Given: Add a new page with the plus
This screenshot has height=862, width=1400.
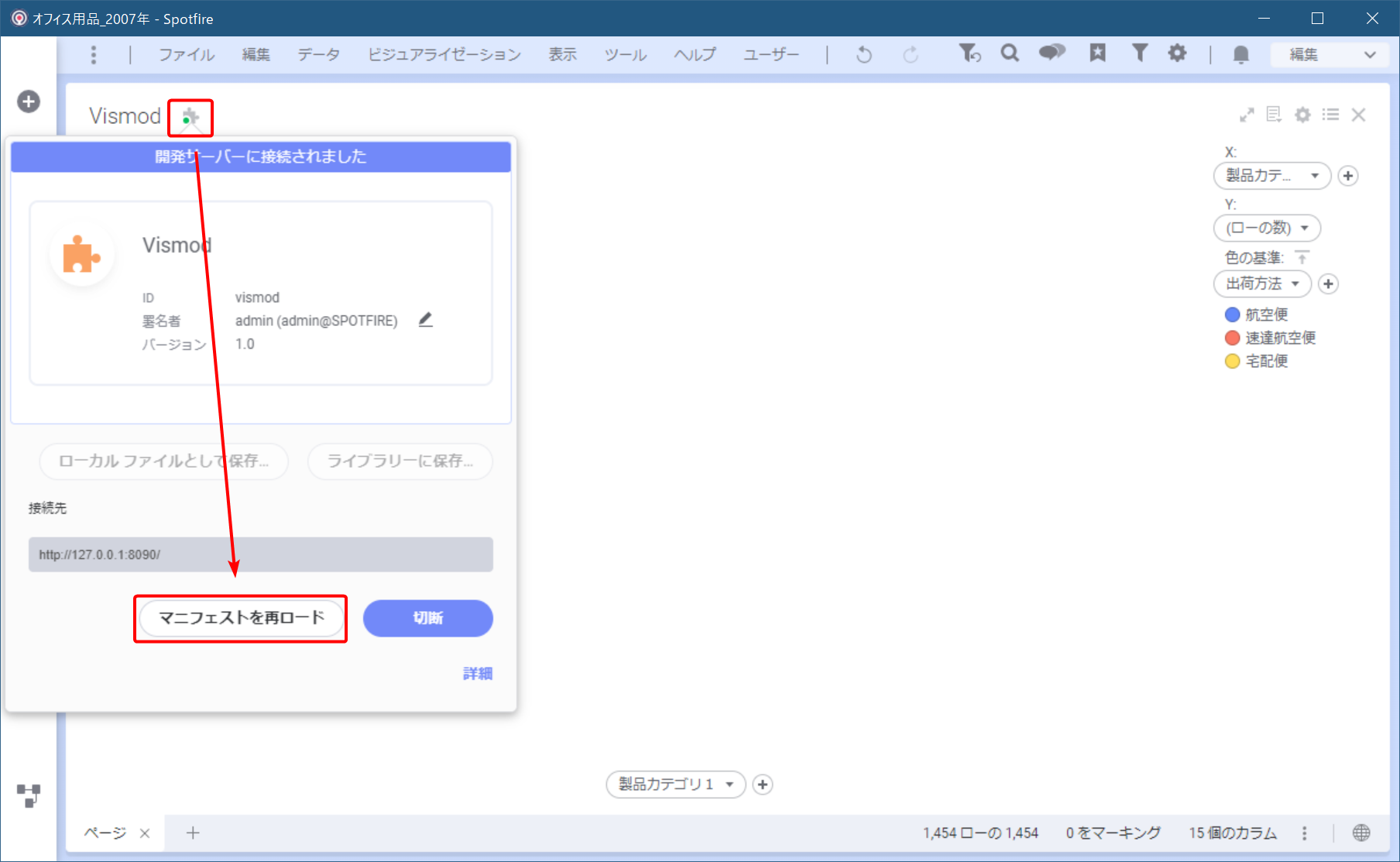Looking at the screenshot, I should pyautogui.click(x=193, y=833).
